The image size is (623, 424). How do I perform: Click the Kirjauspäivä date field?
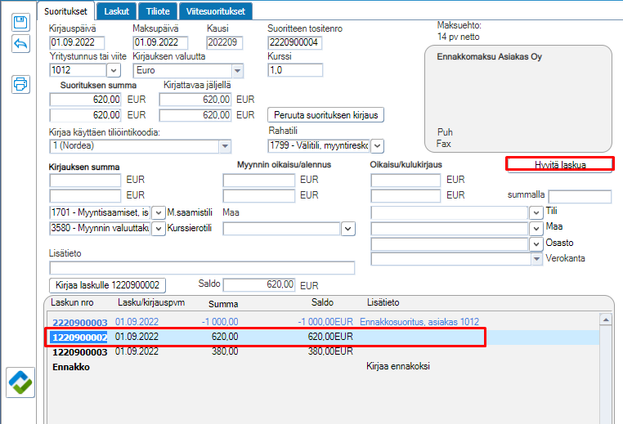pos(77,43)
